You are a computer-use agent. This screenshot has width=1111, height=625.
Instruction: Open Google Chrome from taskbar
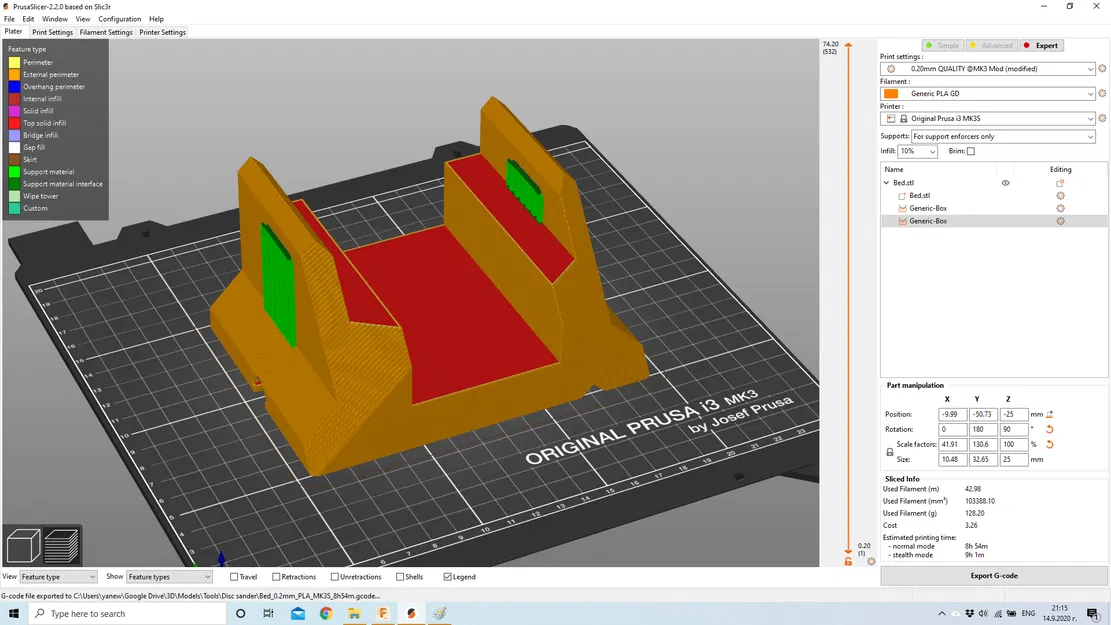pyautogui.click(x=326, y=614)
